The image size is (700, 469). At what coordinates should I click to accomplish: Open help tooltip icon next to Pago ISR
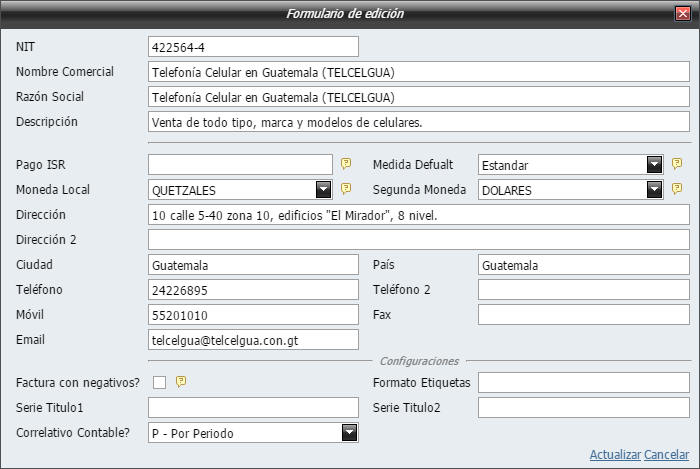(x=346, y=164)
